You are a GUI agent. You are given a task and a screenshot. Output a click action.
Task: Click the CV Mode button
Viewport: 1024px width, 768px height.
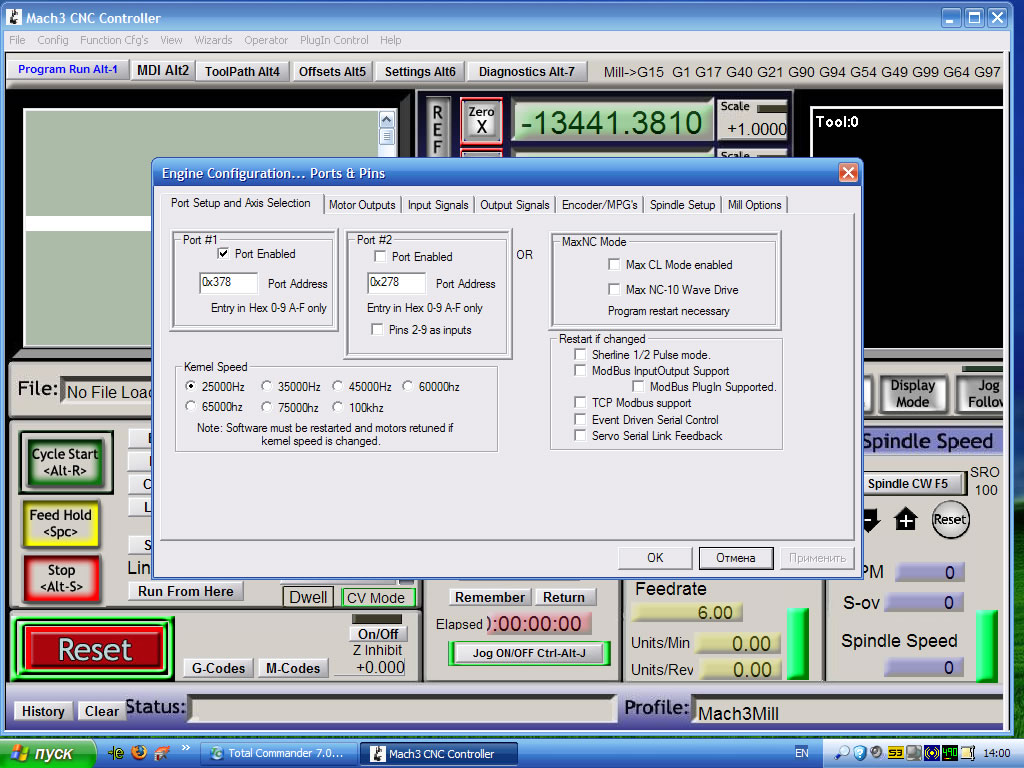(377, 597)
